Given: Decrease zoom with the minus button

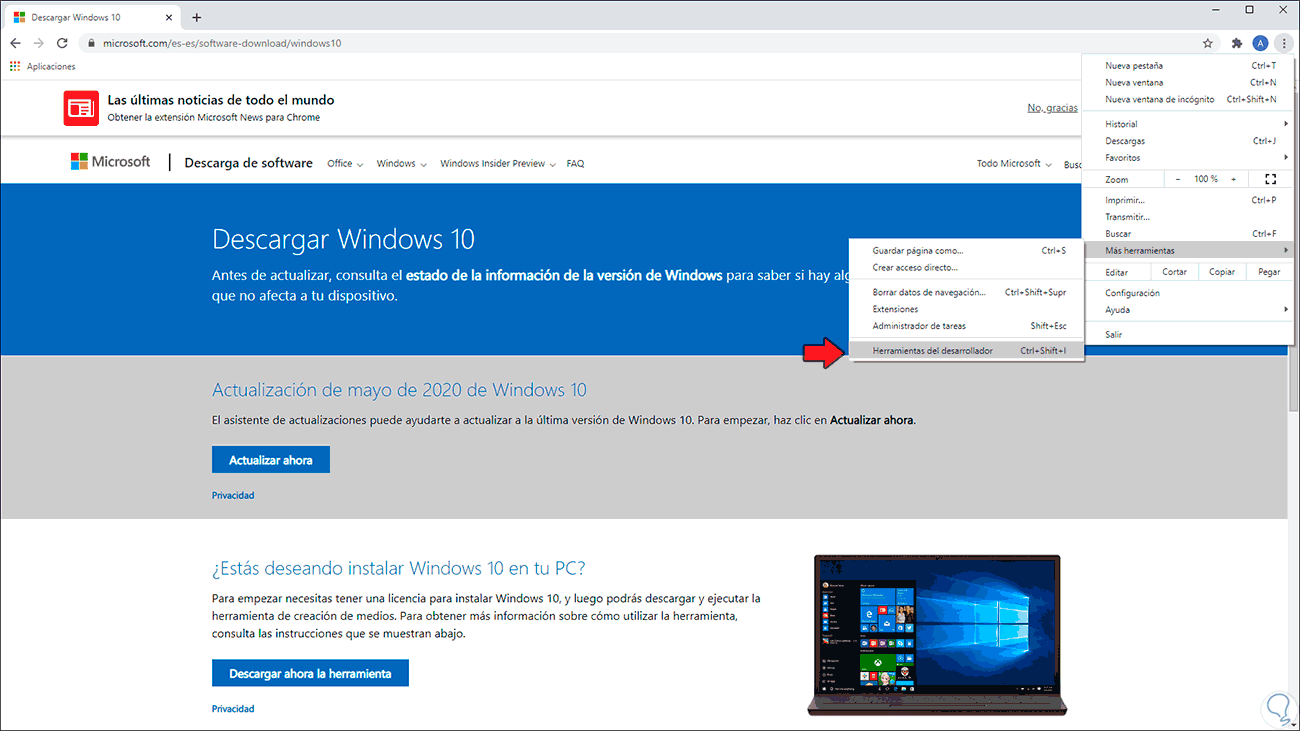Looking at the screenshot, I should [x=1178, y=179].
